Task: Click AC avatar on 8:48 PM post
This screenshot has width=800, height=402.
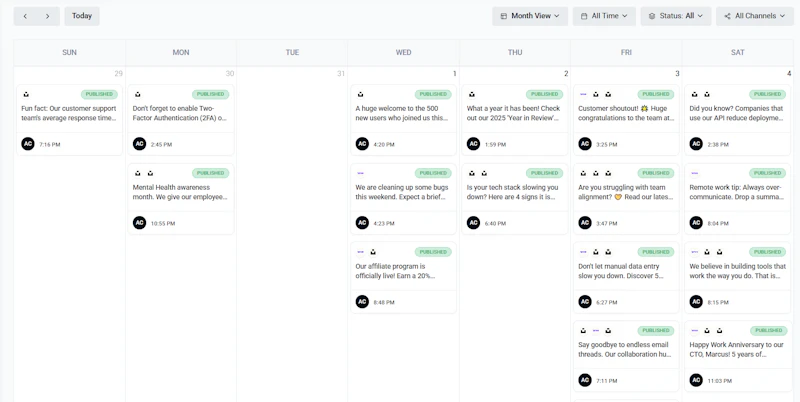Action: 362,302
